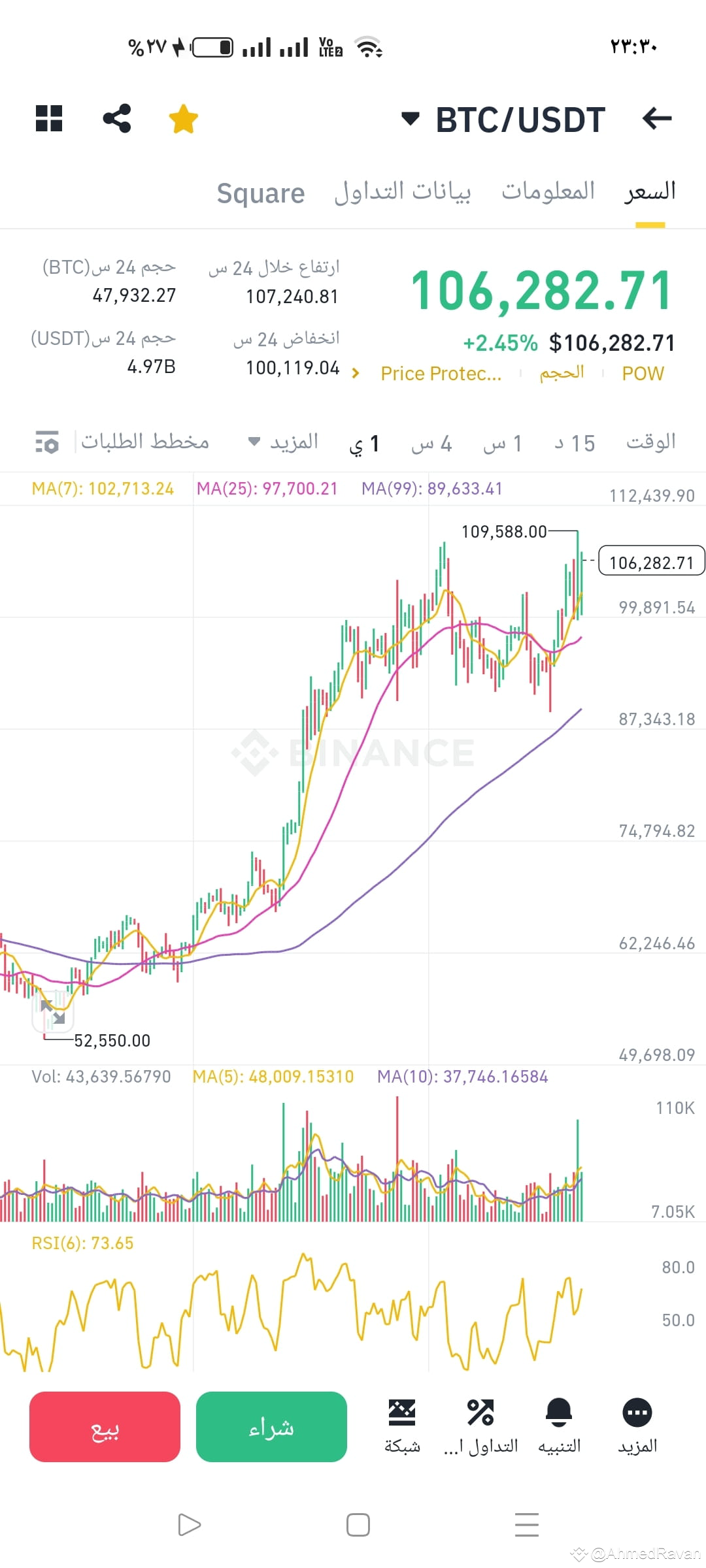
Task: Tap the back arrow to exit chart
Action: 657,118
